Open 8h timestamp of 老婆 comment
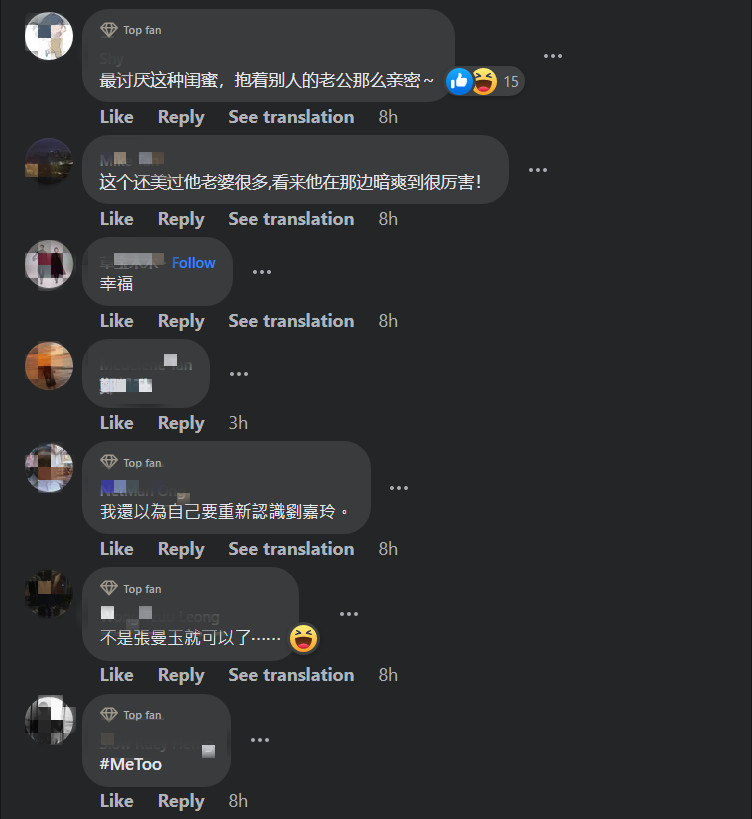 click(x=388, y=219)
